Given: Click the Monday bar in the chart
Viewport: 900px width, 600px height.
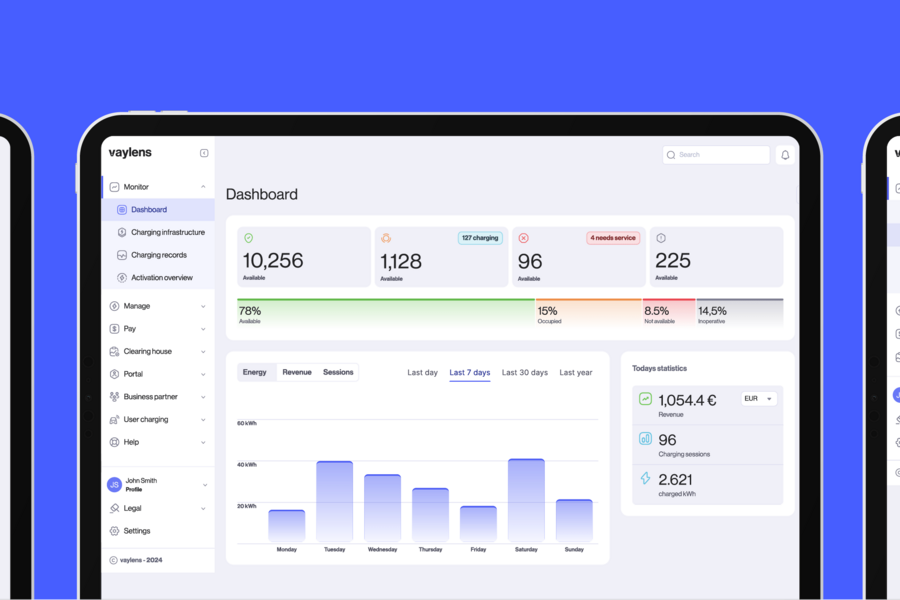Looking at the screenshot, I should (287, 526).
